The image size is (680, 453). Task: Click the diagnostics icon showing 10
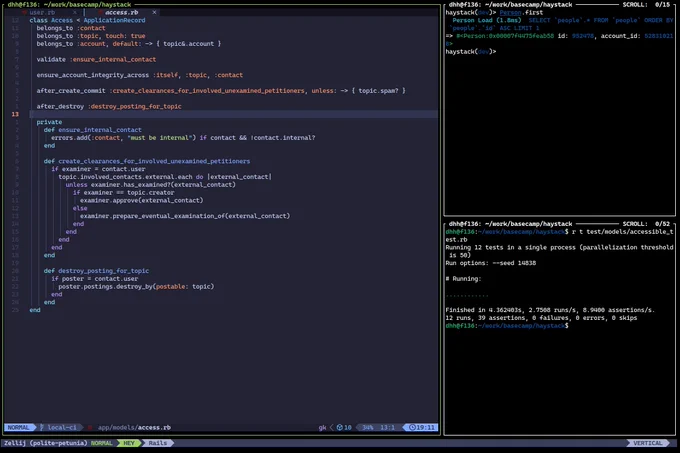[340, 427]
